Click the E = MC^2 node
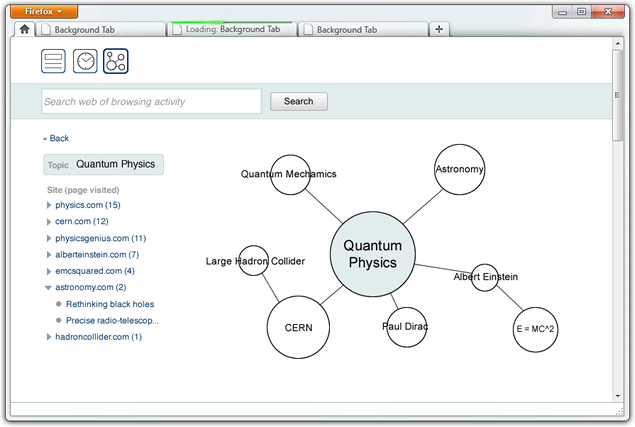 [535, 329]
